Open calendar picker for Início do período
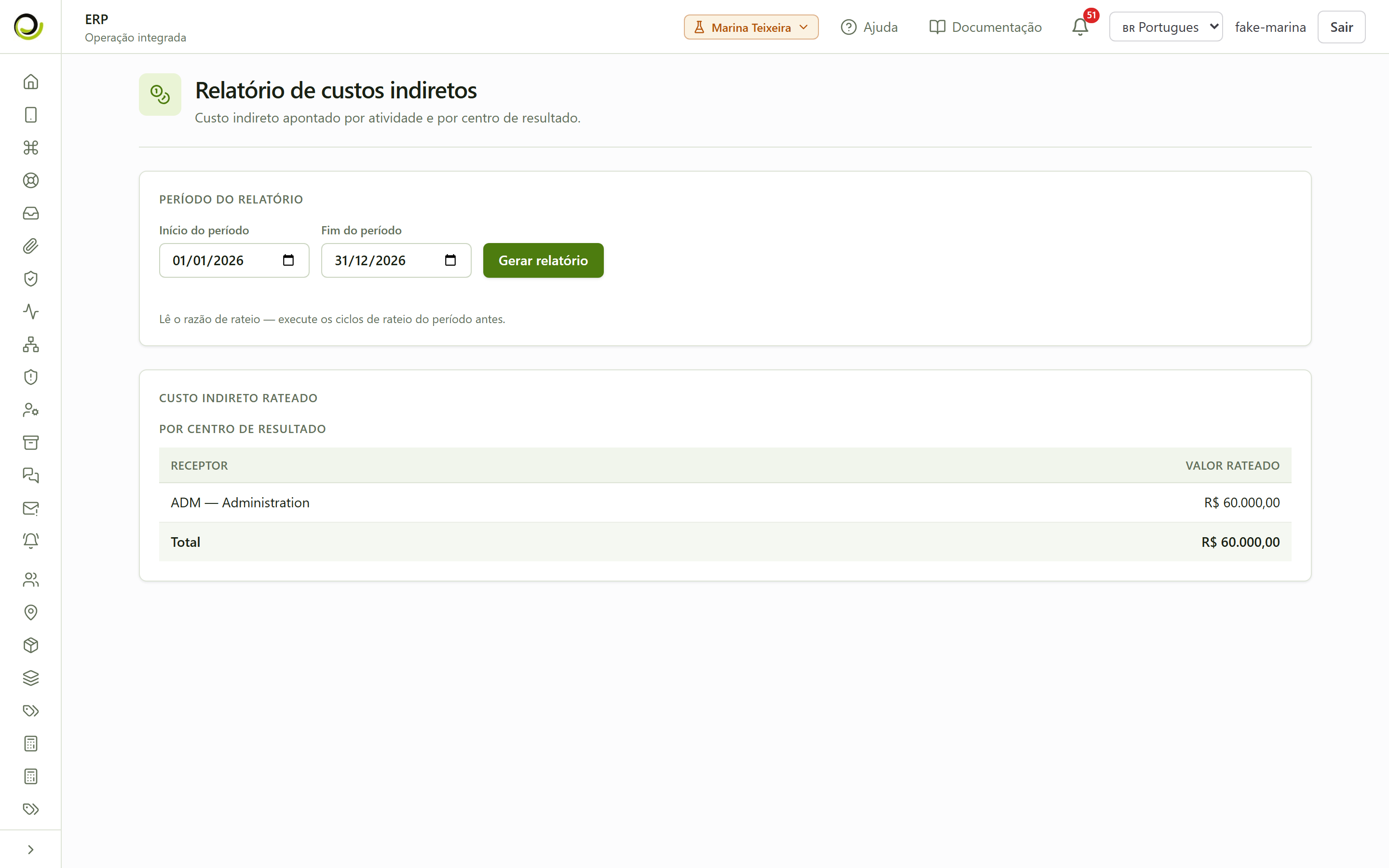1389x868 pixels. (x=288, y=260)
